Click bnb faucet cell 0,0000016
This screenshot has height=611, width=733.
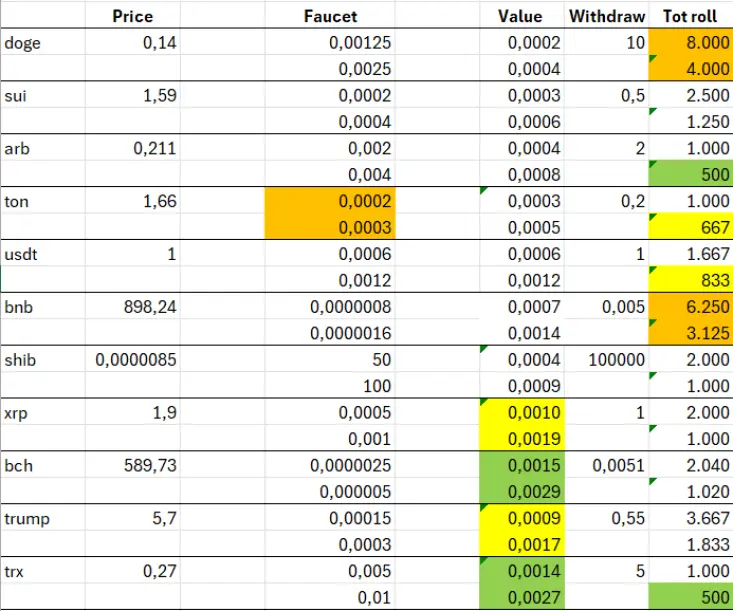330,333
